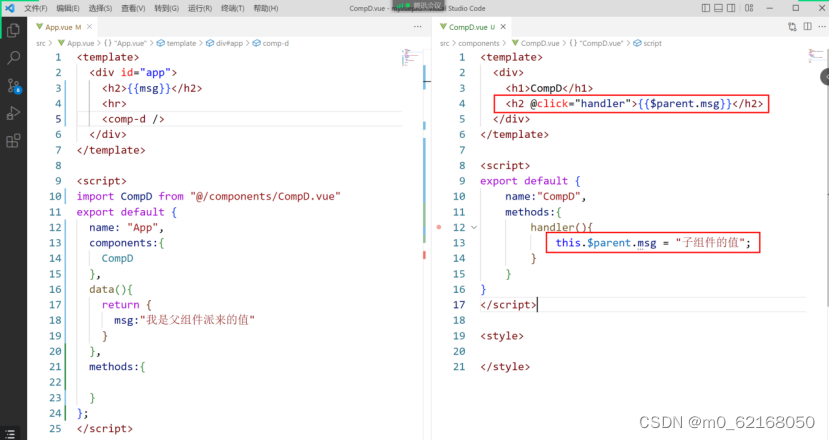
Task: Select the {} "App.vue" breadcrumb
Action: pyautogui.click(x=125, y=43)
